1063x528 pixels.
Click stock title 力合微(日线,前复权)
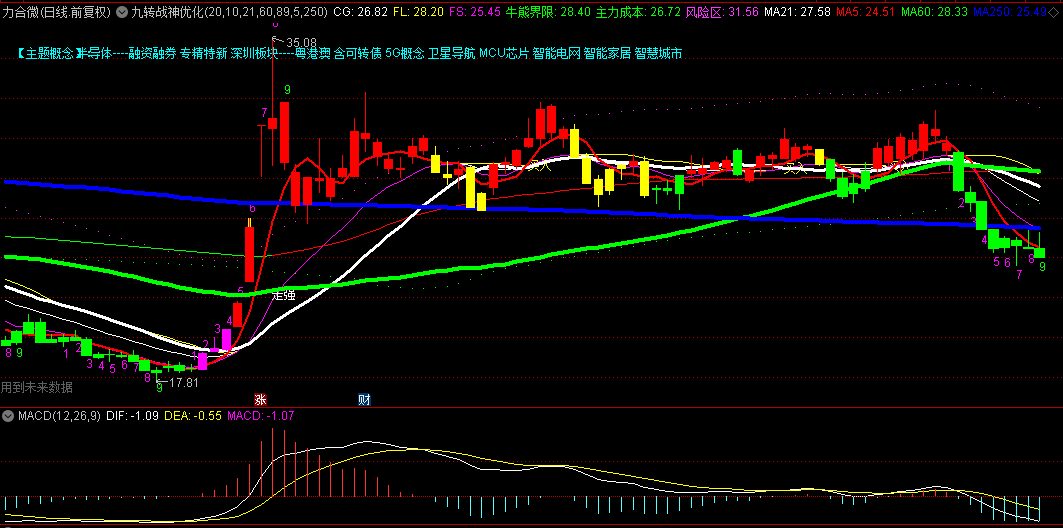tap(56, 12)
